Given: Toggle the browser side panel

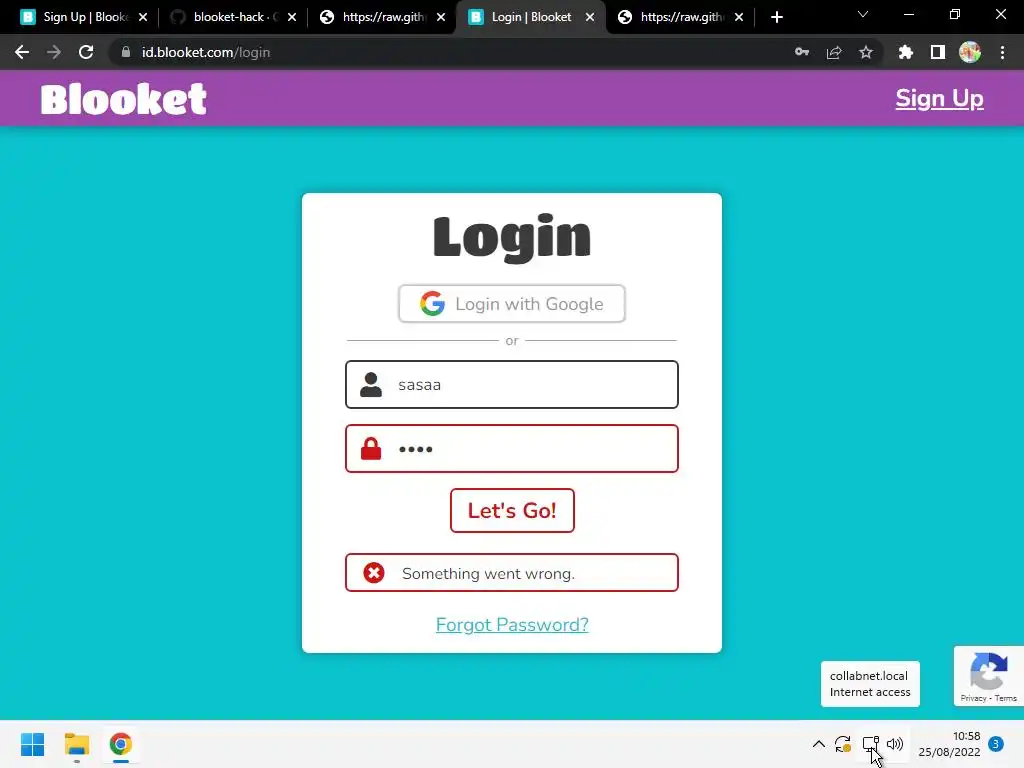Looking at the screenshot, I should pyautogui.click(x=938, y=52).
